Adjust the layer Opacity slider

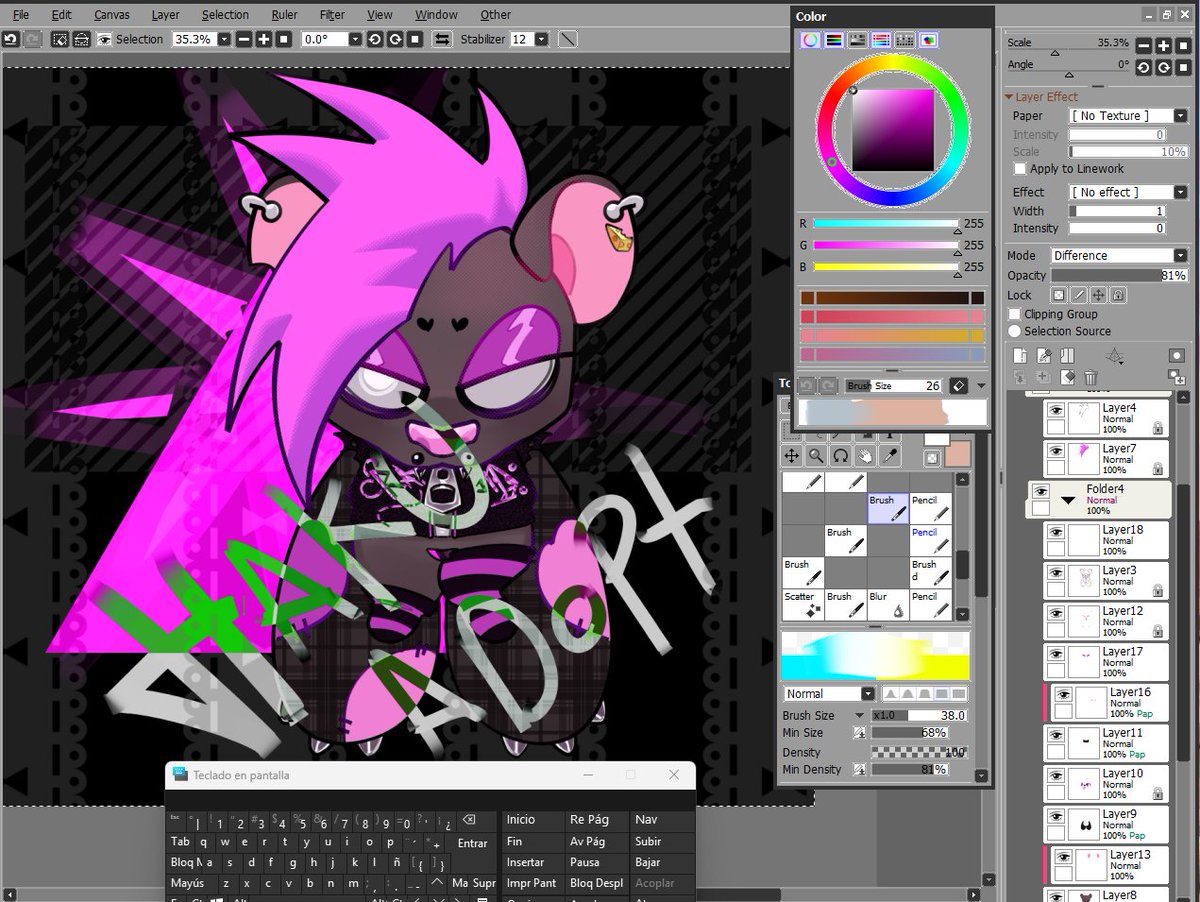1118,275
